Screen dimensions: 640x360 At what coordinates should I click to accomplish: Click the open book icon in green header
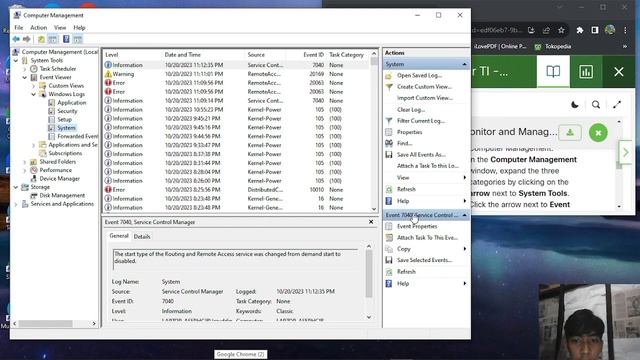(x=553, y=72)
